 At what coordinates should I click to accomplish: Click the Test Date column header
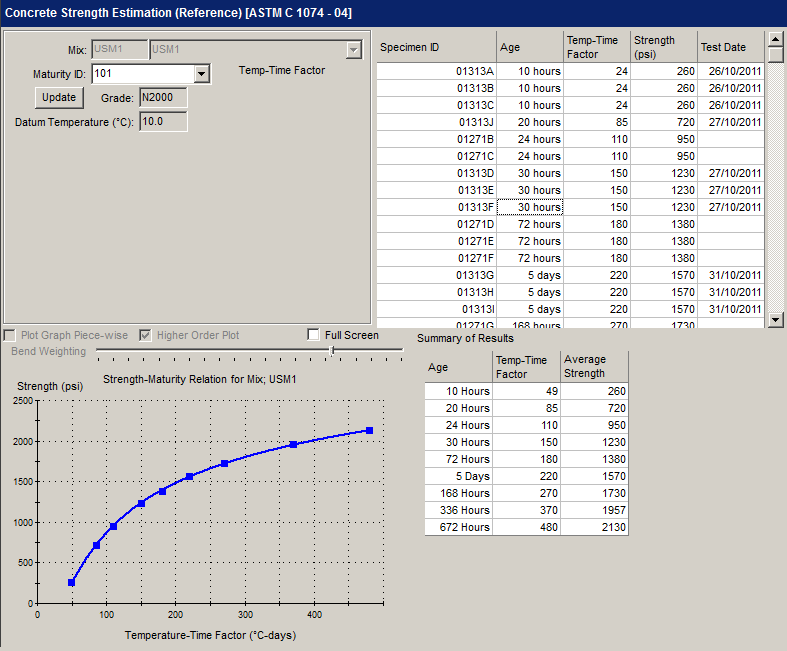[730, 47]
